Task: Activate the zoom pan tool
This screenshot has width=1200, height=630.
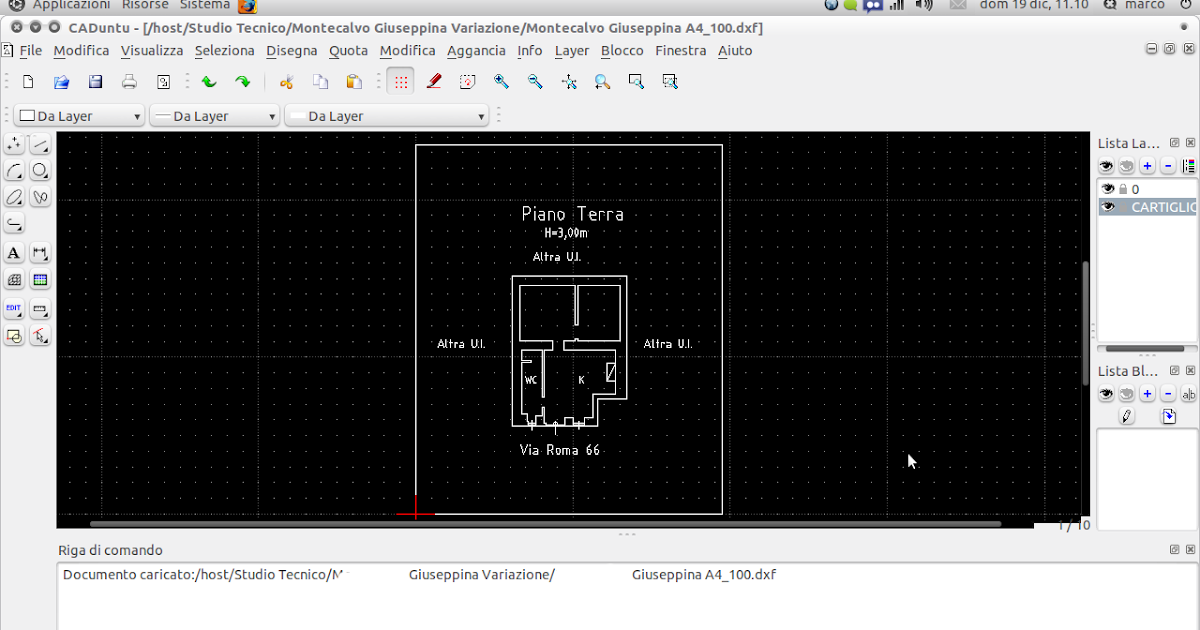Action: click(670, 82)
